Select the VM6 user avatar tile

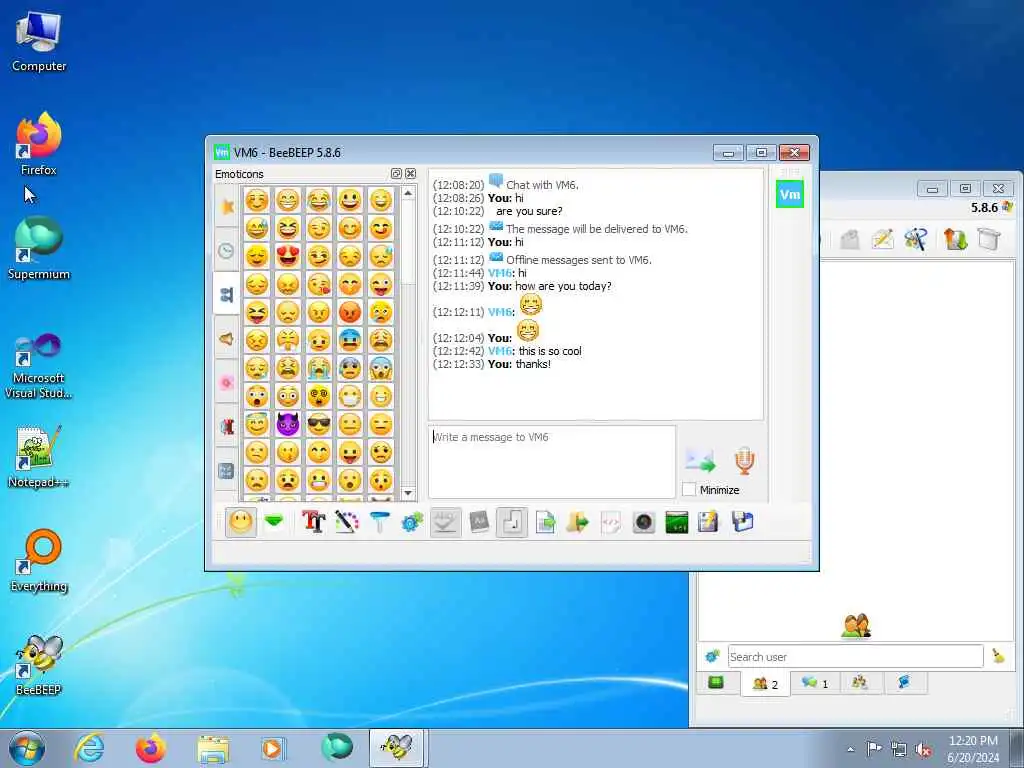(790, 195)
